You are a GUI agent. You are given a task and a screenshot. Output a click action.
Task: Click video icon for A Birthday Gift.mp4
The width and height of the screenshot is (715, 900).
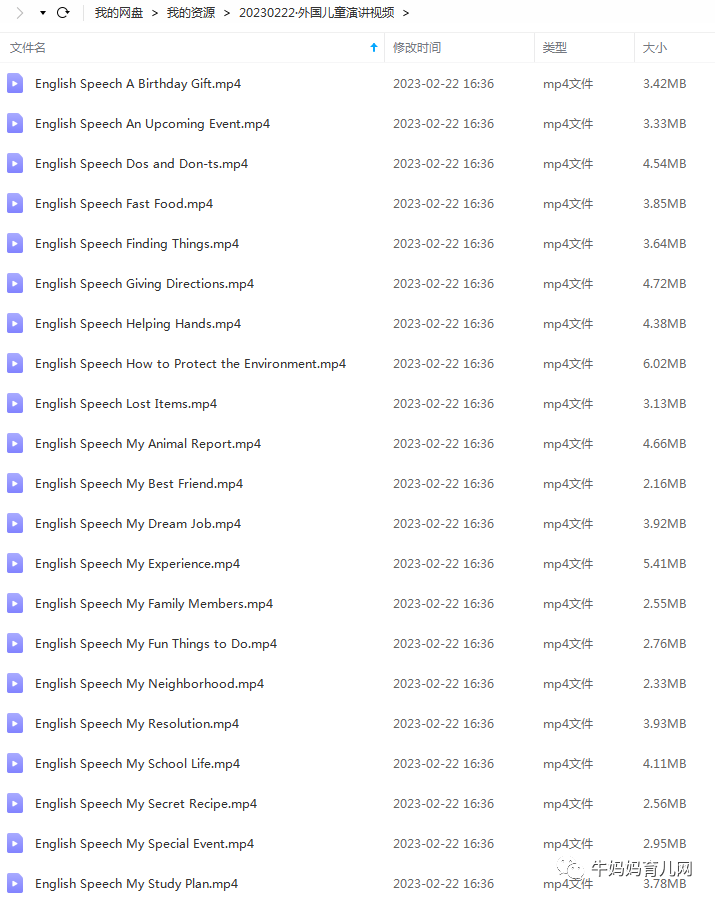click(15, 84)
